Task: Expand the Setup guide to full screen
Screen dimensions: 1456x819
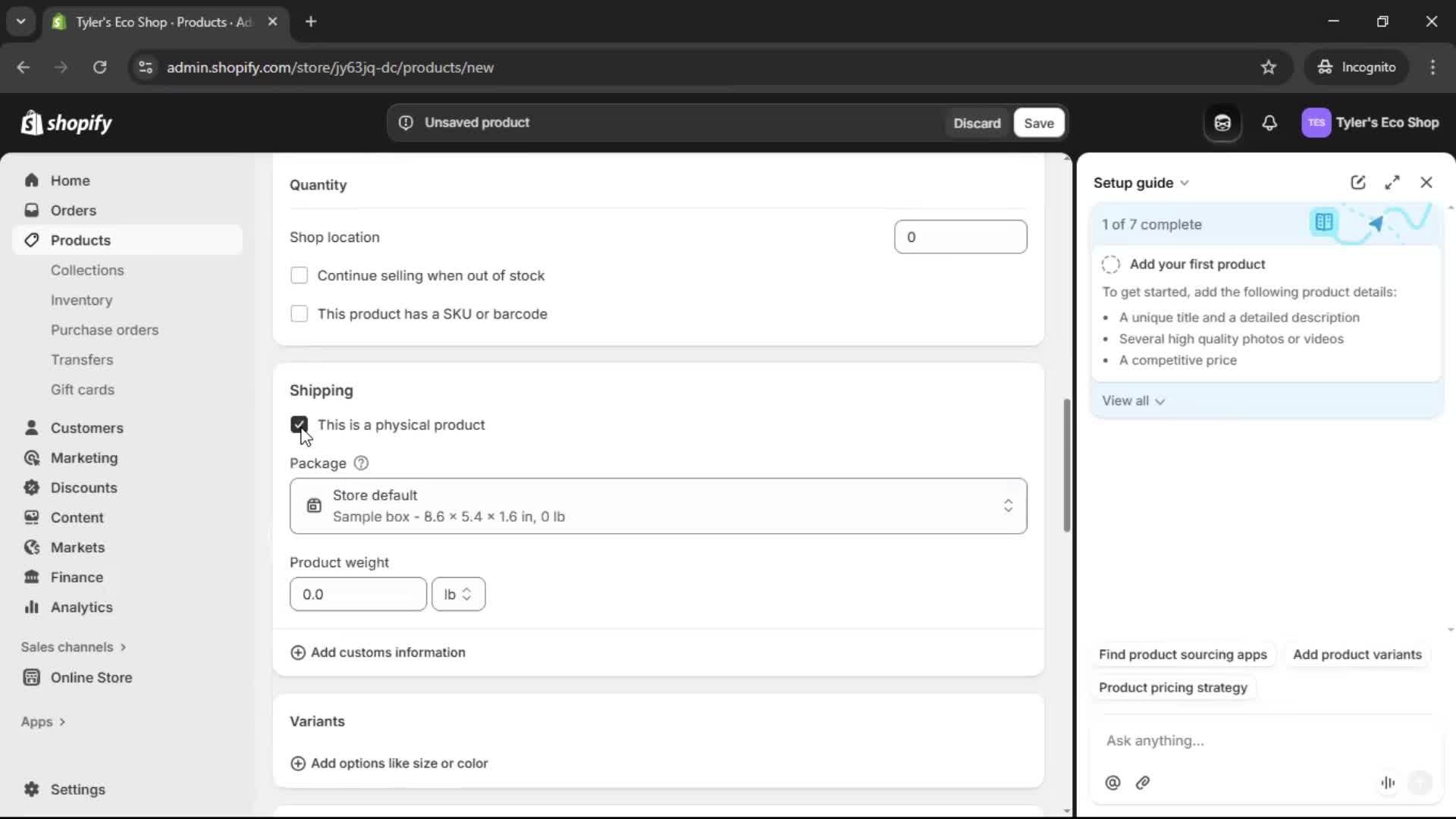Action: (x=1393, y=182)
